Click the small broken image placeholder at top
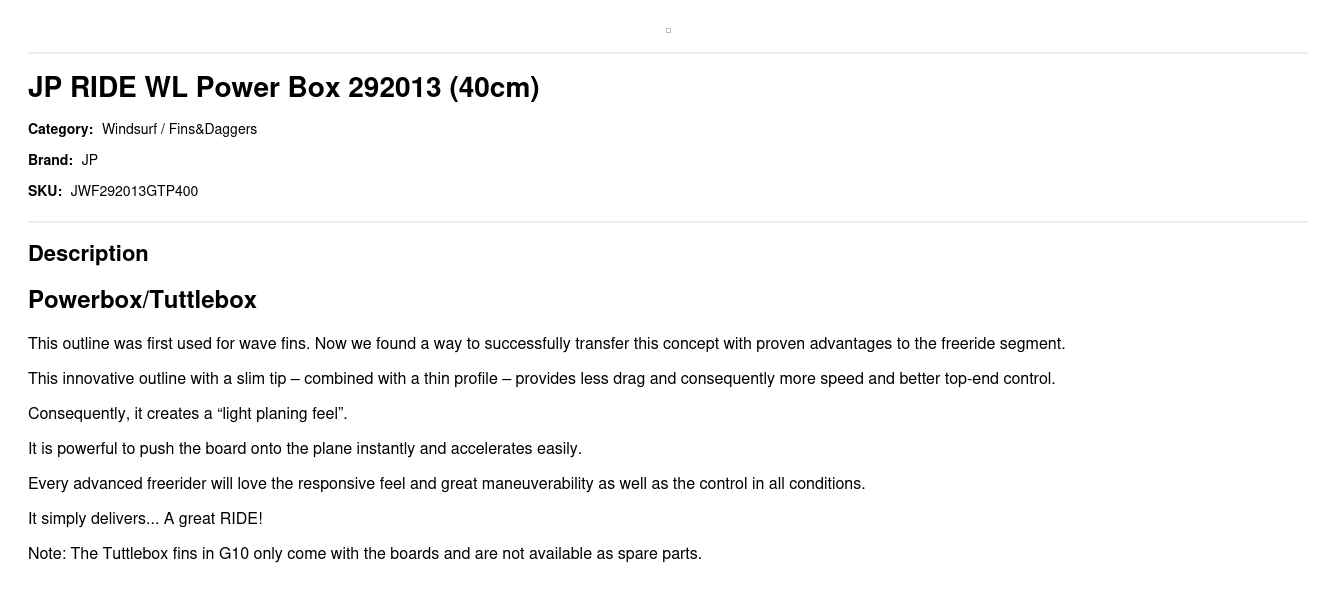The image size is (1328, 609). tap(668, 30)
